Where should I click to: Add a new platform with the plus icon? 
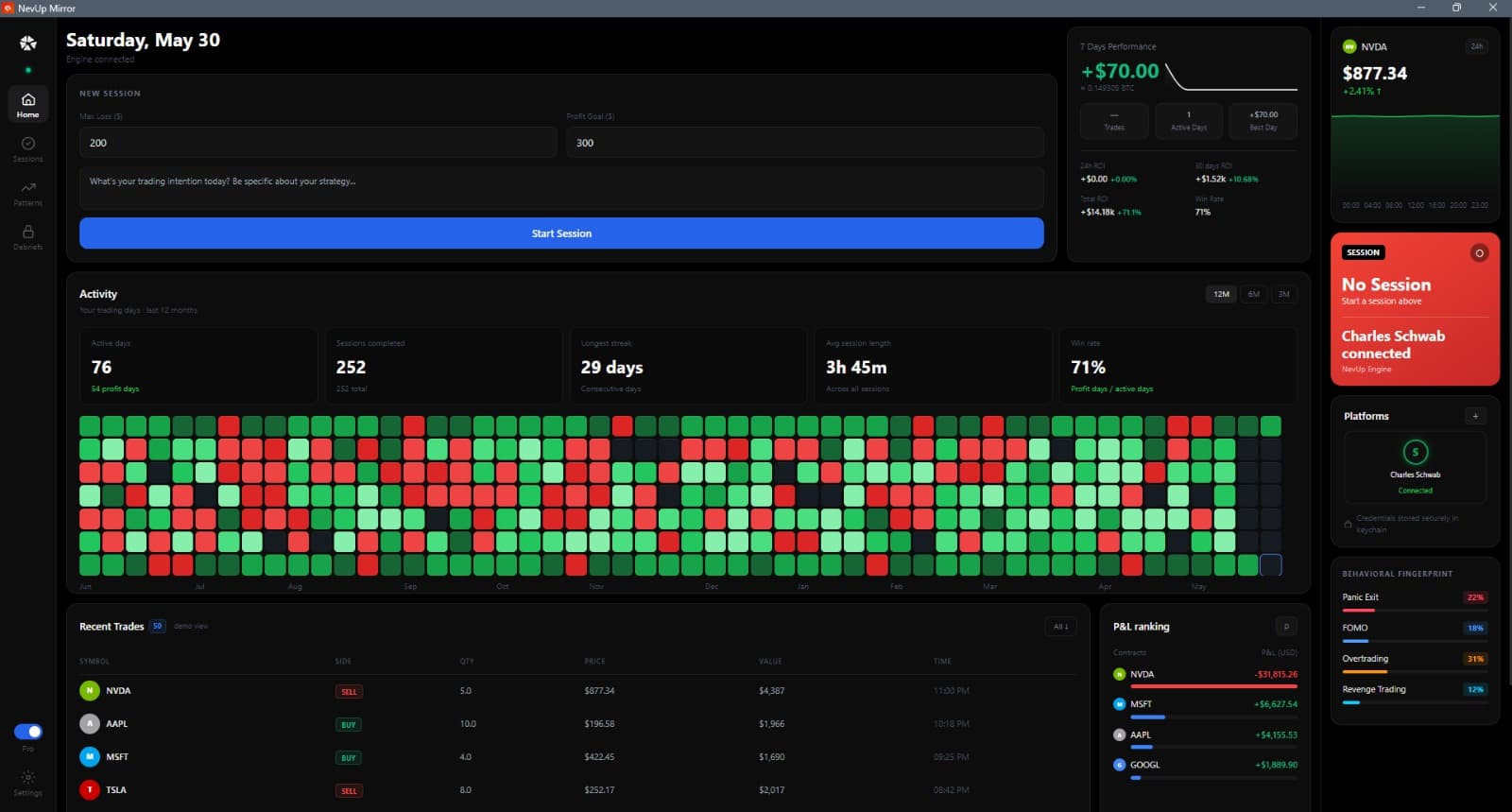click(x=1475, y=416)
